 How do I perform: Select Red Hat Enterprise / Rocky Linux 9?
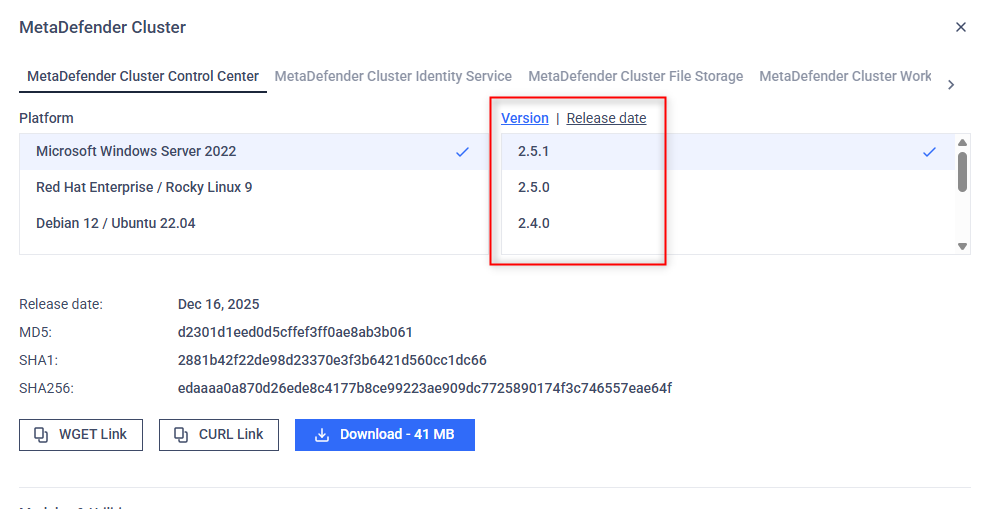click(254, 187)
